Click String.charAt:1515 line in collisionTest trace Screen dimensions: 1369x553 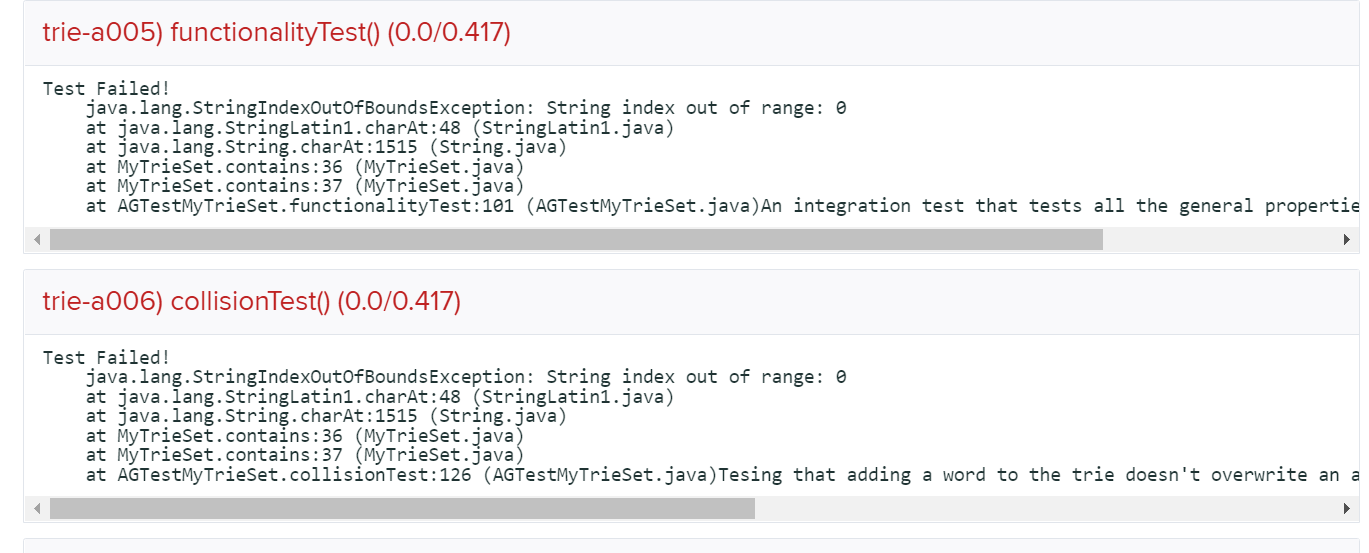[326, 416]
